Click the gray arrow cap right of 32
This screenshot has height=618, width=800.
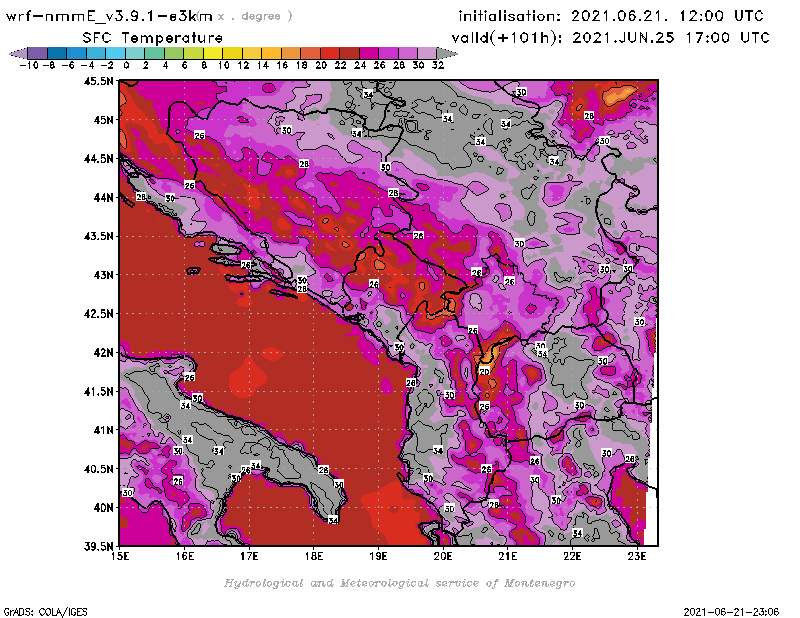[x=447, y=53]
